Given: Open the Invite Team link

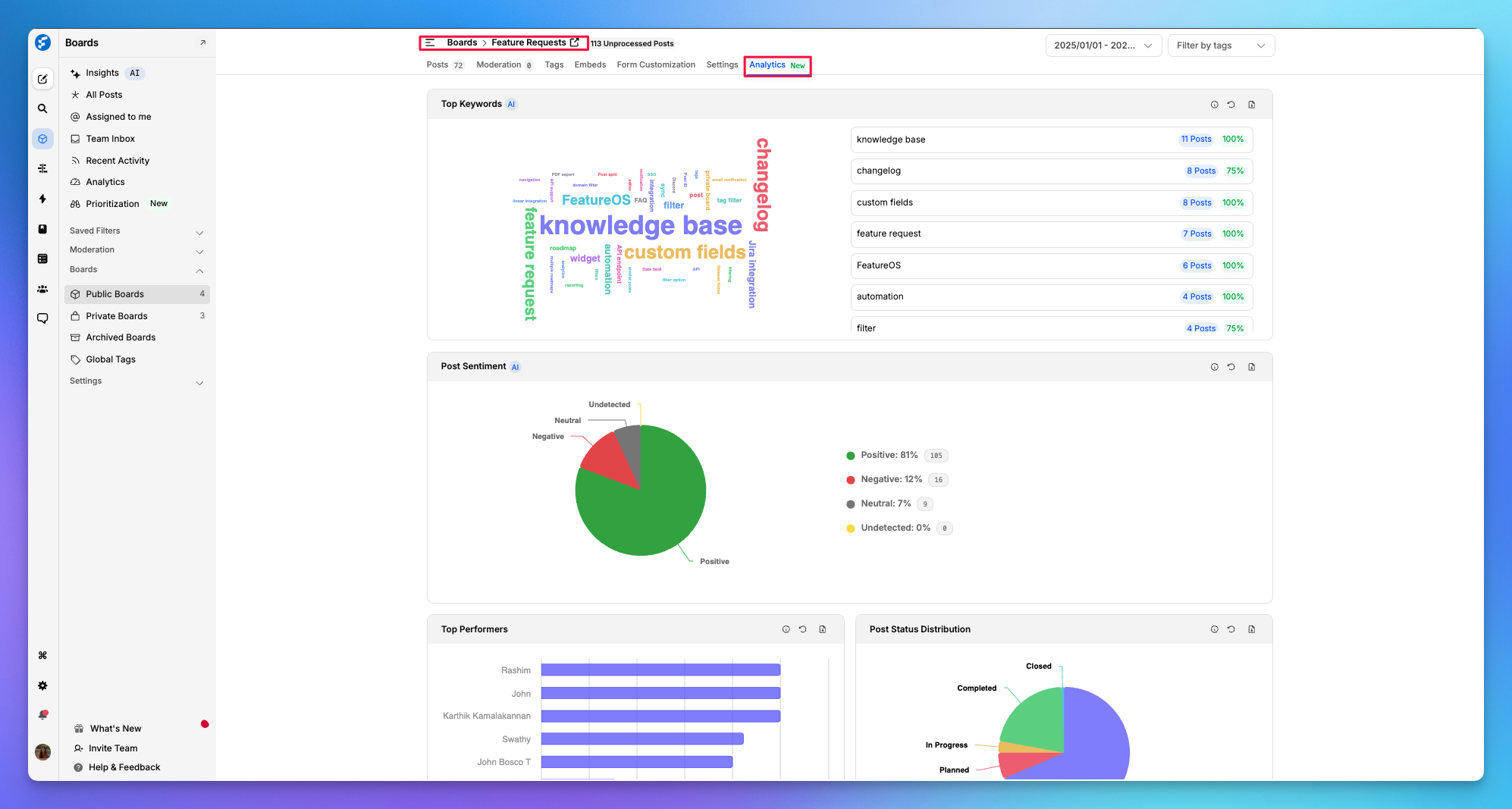Looking at the screenshot, I should [113, 748].
